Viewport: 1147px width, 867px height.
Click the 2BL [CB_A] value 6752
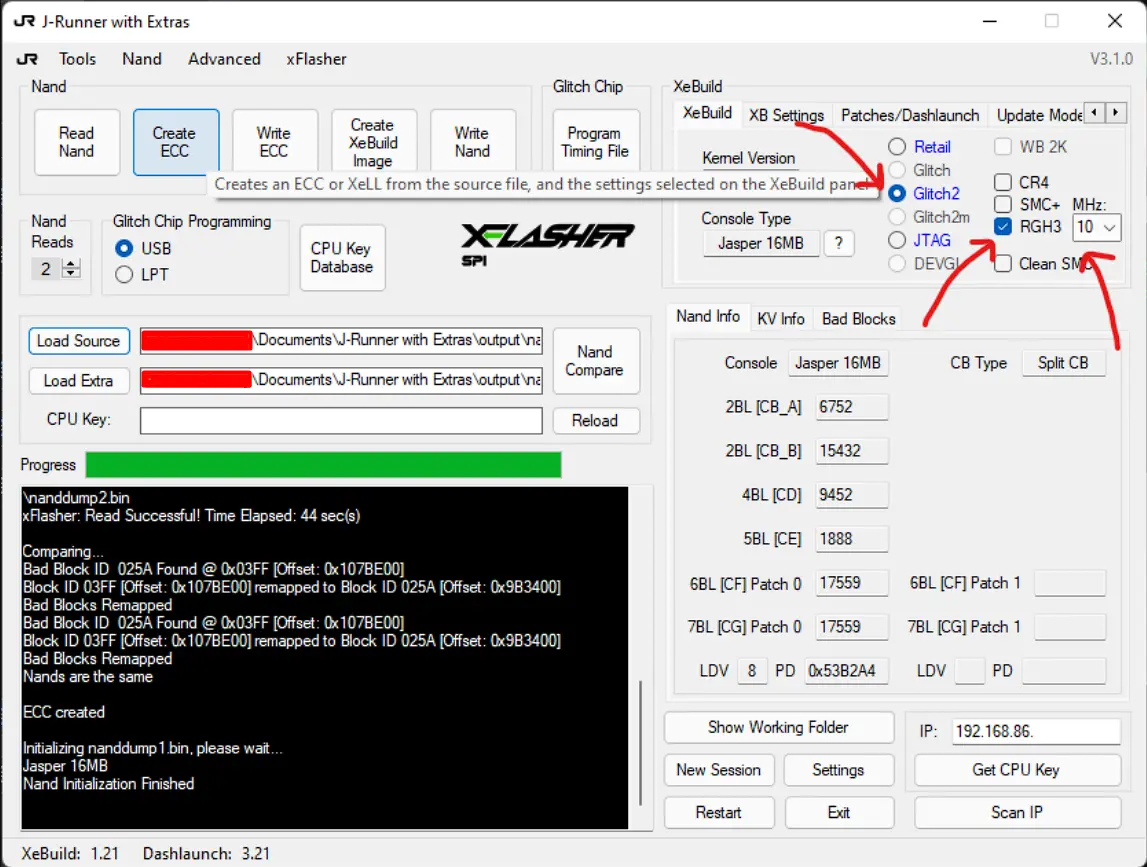point(851,407)
